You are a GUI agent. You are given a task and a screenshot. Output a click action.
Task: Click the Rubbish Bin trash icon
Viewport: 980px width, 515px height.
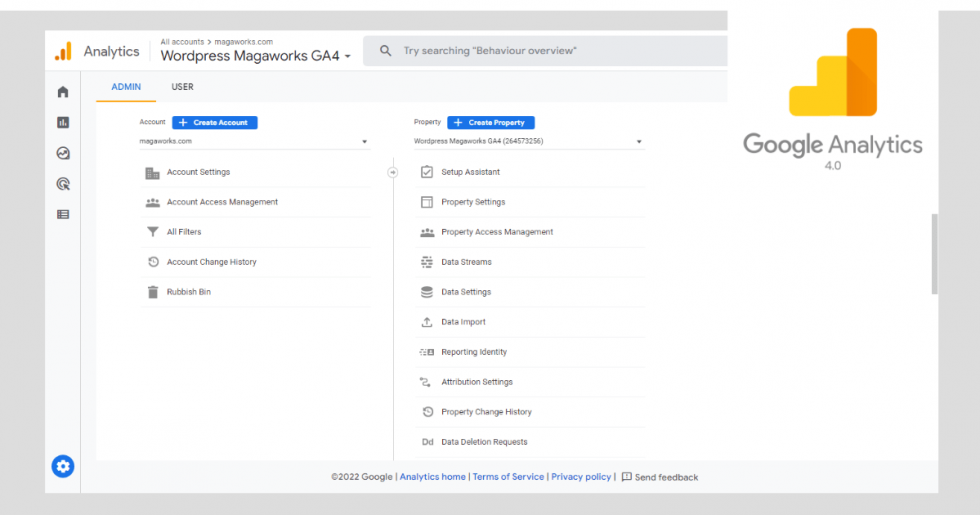(x=152, y=292)
